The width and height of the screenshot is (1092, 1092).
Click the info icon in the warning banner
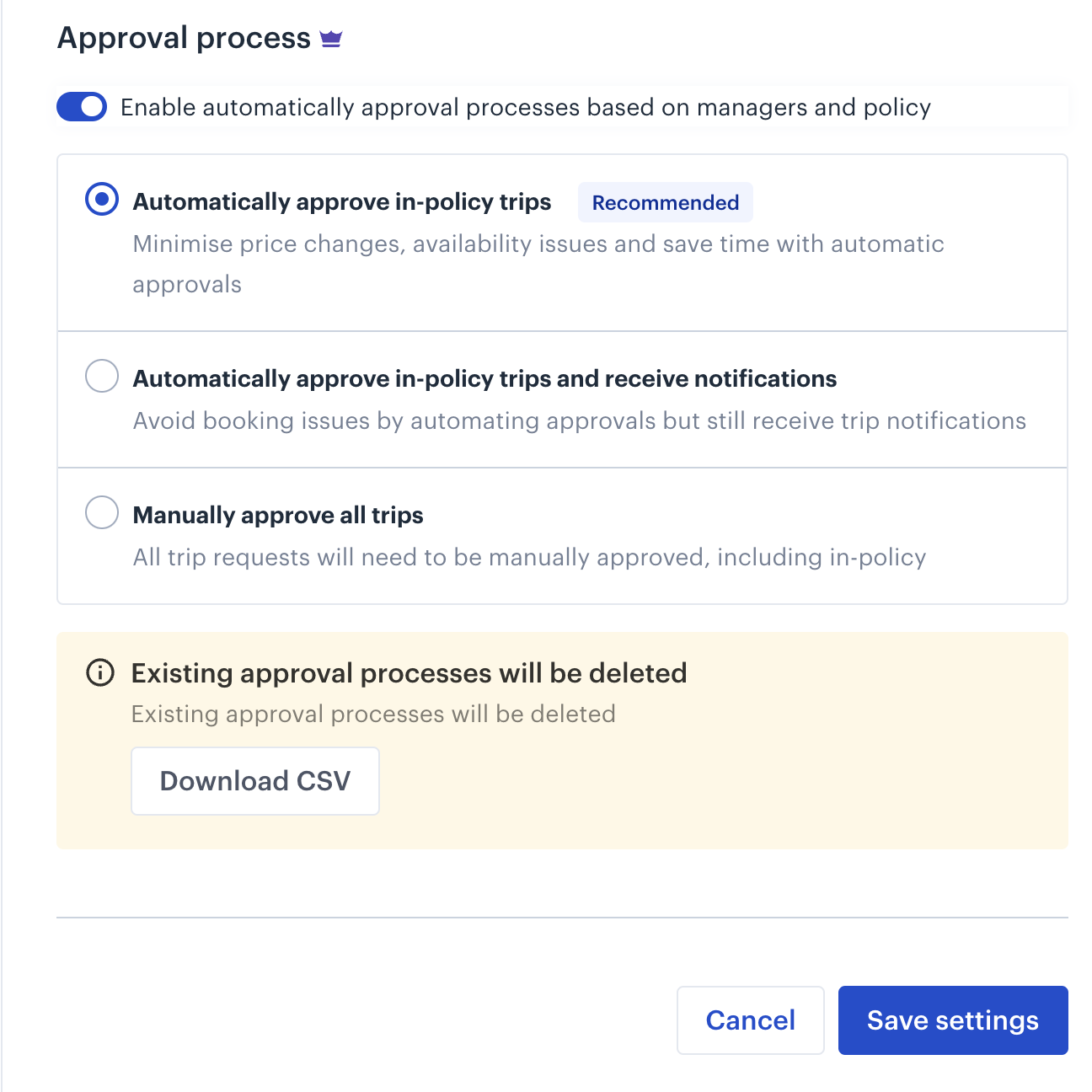coord(100,672)
